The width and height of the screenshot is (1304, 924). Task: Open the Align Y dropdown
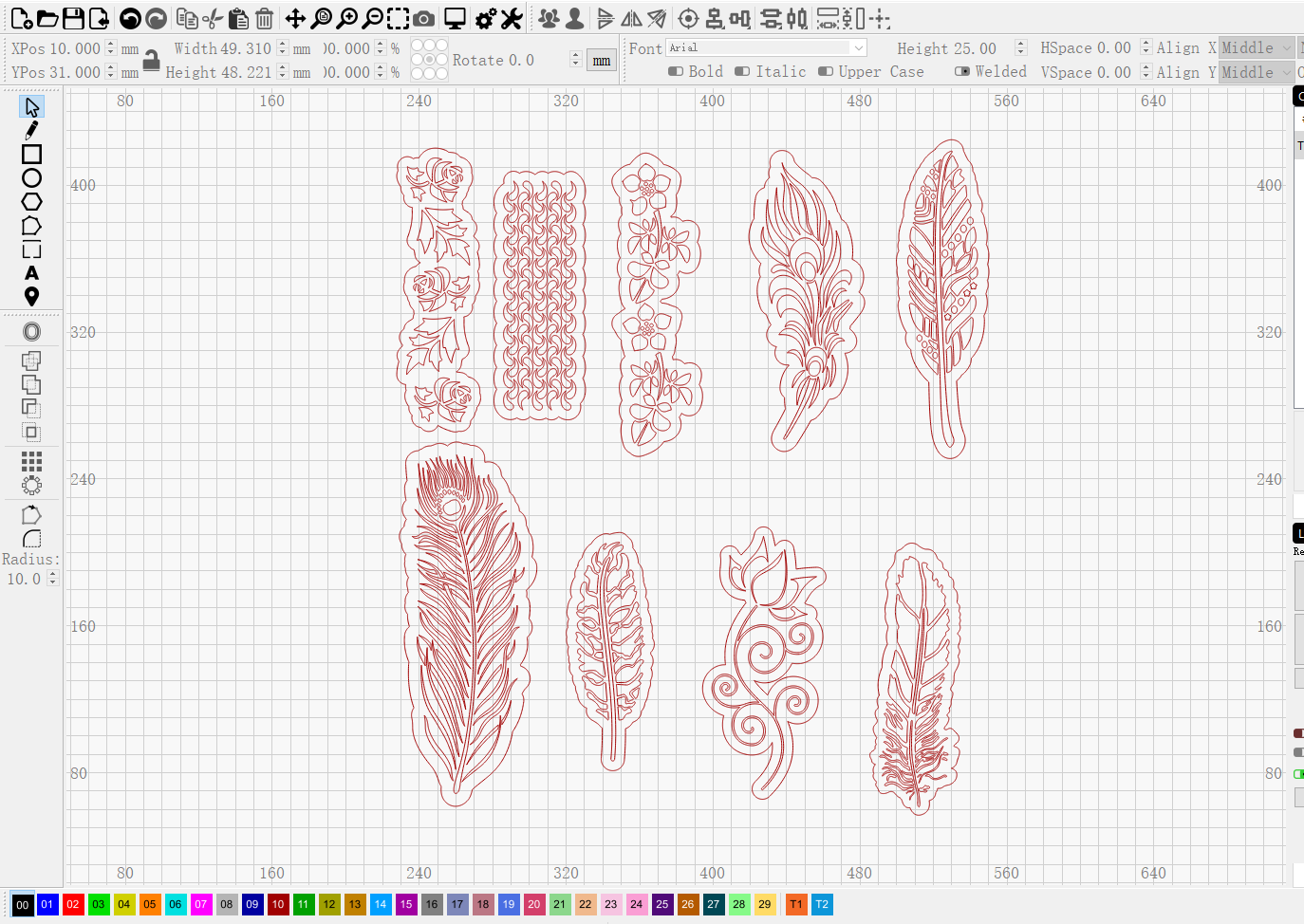tap(1257, 72)
